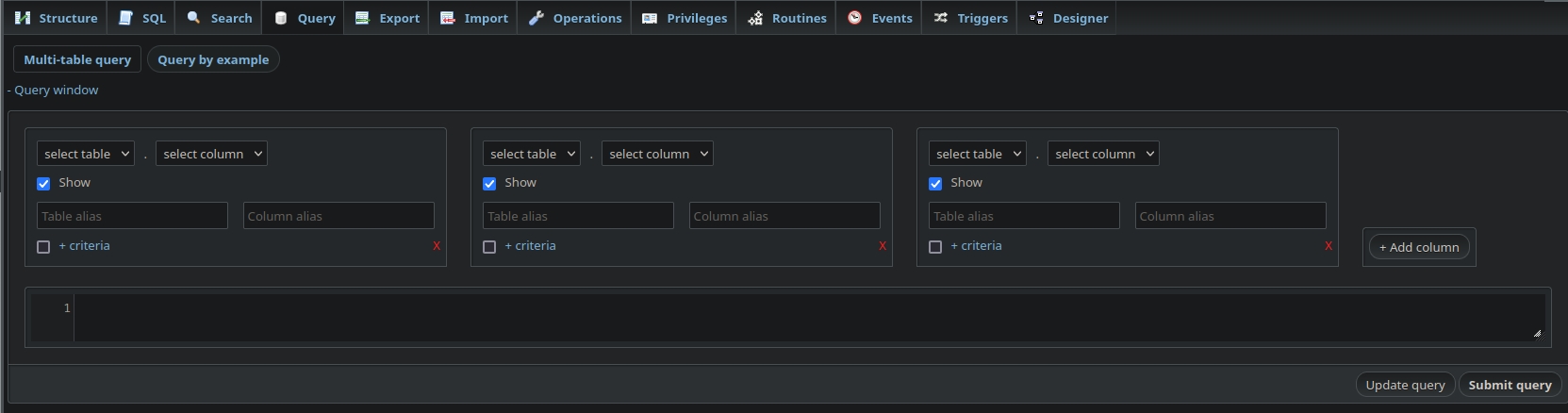Switch to the Privileges tab
1568x413 pixels.
(685, 18)
